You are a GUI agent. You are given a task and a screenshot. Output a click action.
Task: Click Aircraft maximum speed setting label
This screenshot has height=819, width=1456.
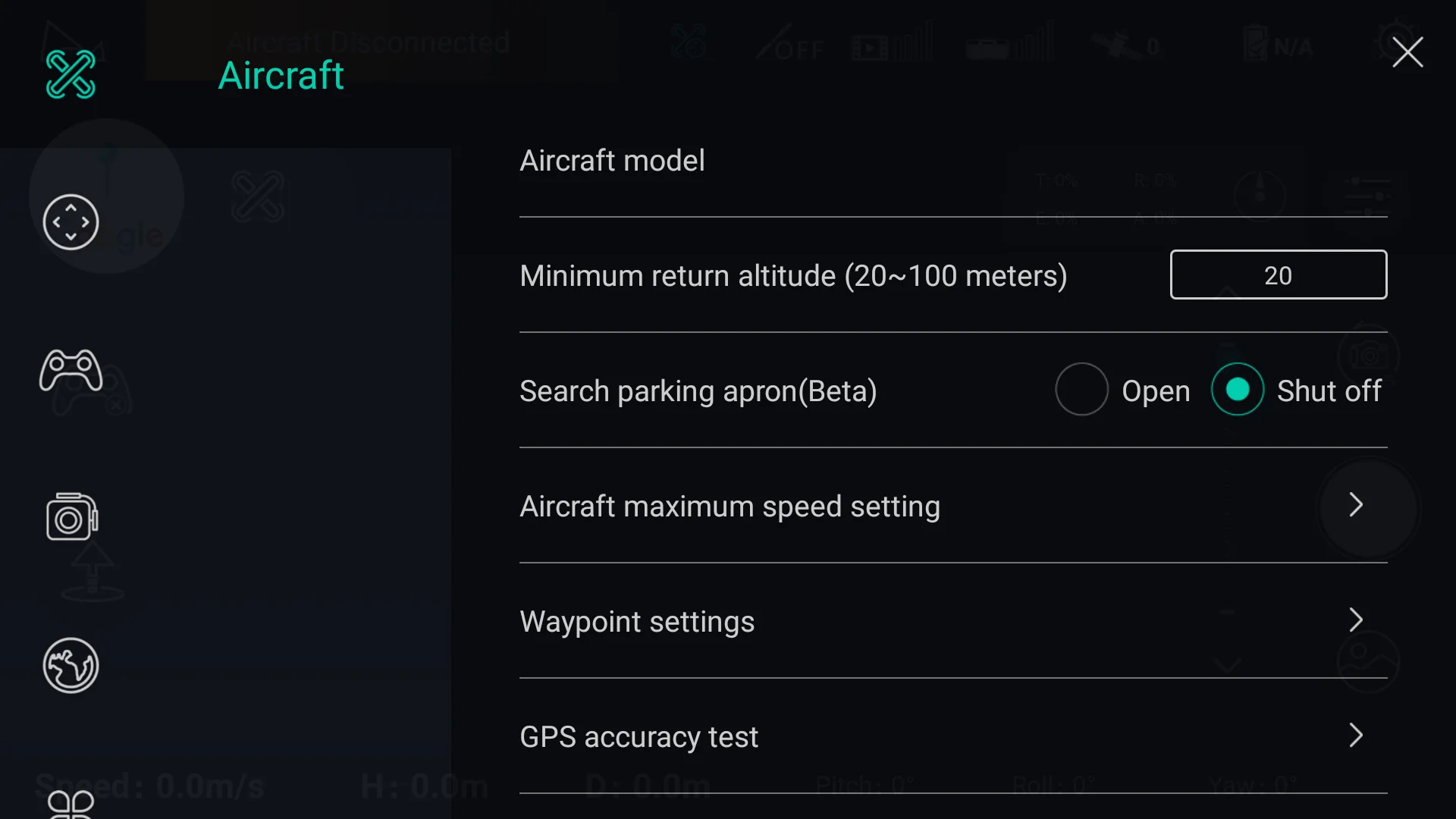point(730,507)
